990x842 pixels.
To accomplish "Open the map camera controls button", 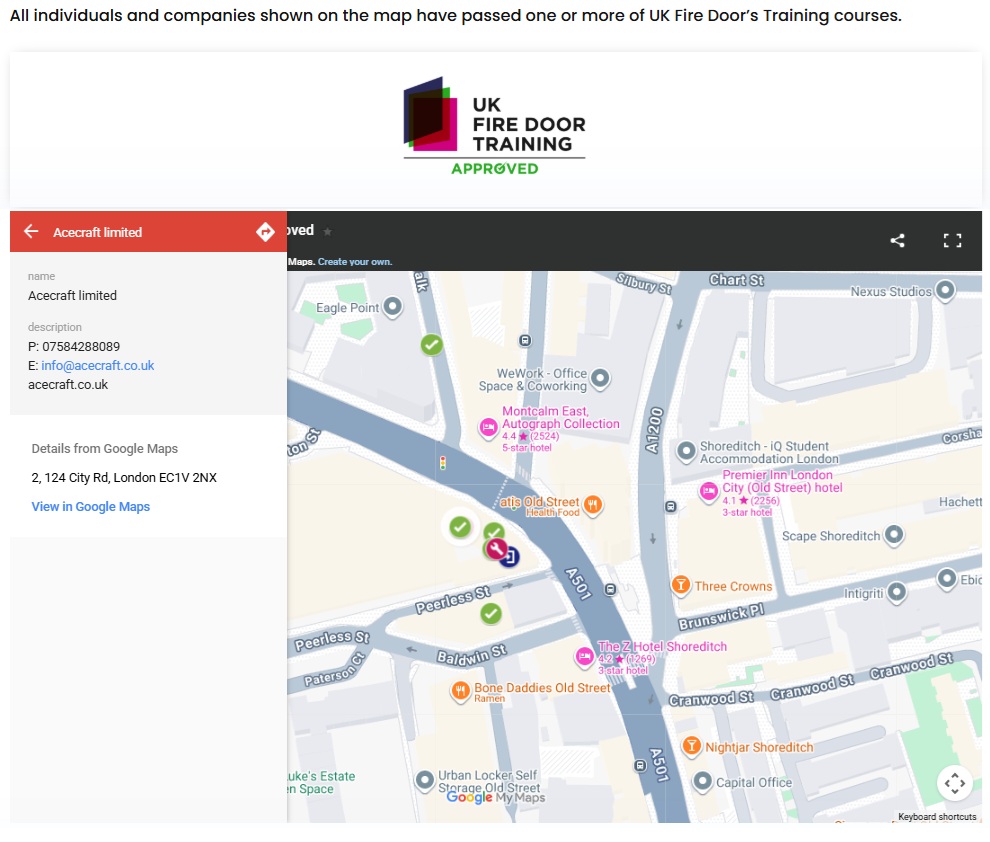I will click(x=954, y=782).
